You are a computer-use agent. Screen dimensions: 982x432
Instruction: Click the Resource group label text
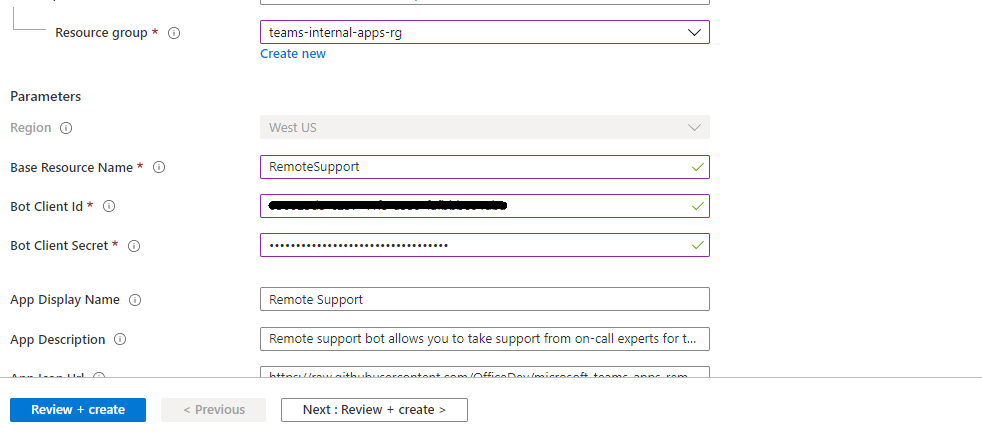pos(101,33)
